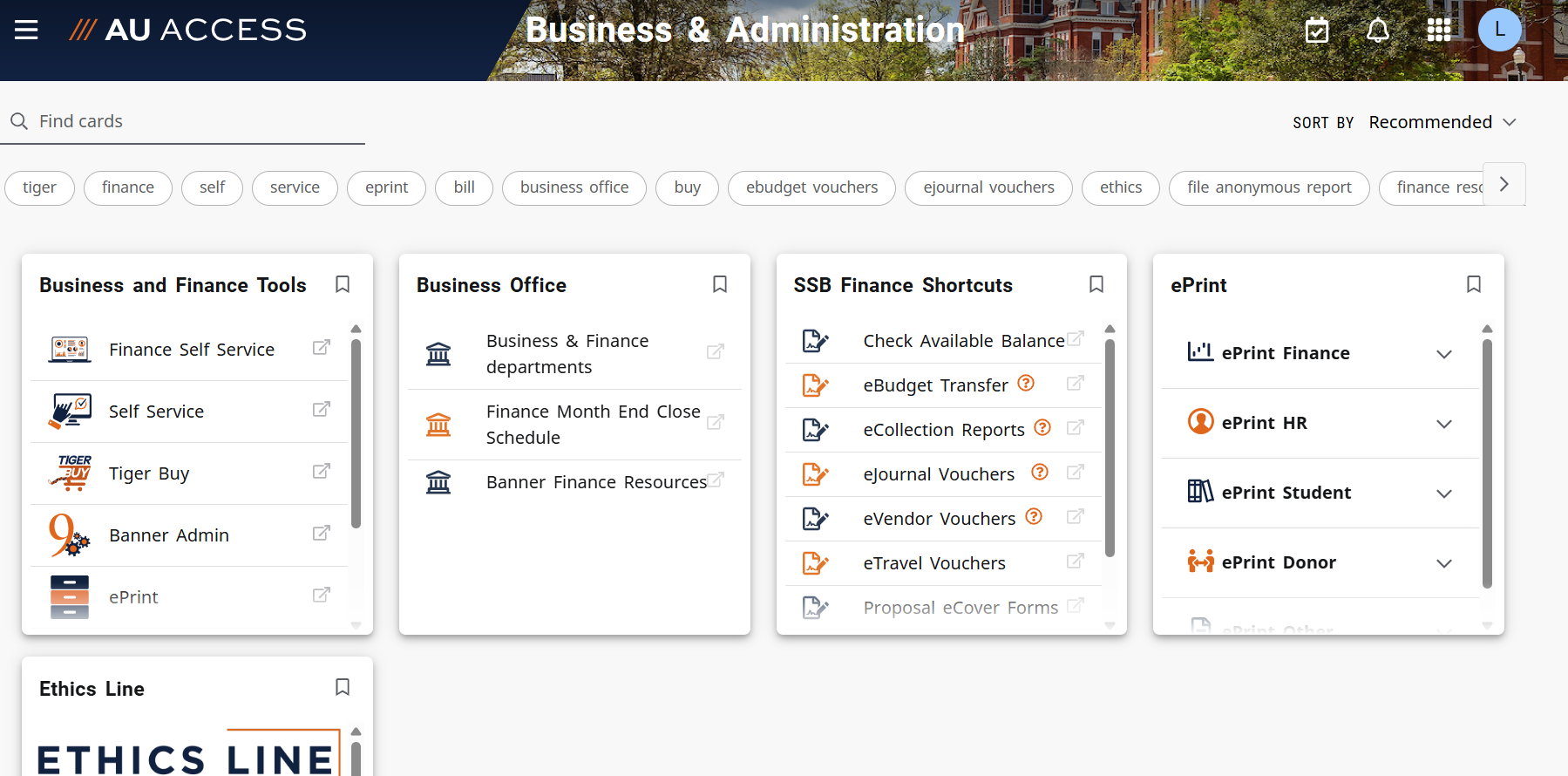Bookmark the ePrint card
The image size is (1568, 776).
click(x=1474, y=284)
